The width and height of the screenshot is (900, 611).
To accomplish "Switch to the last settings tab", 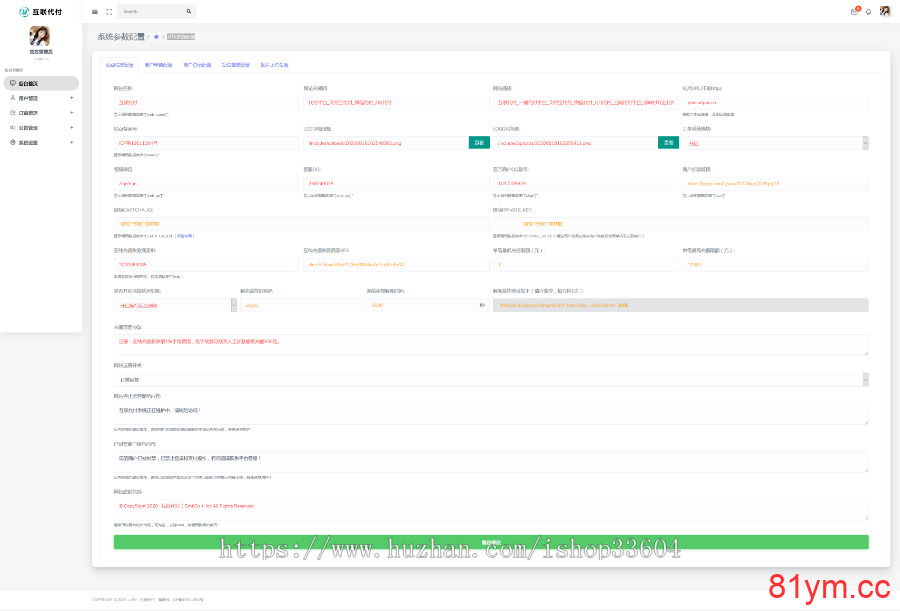I will point(274,64).
